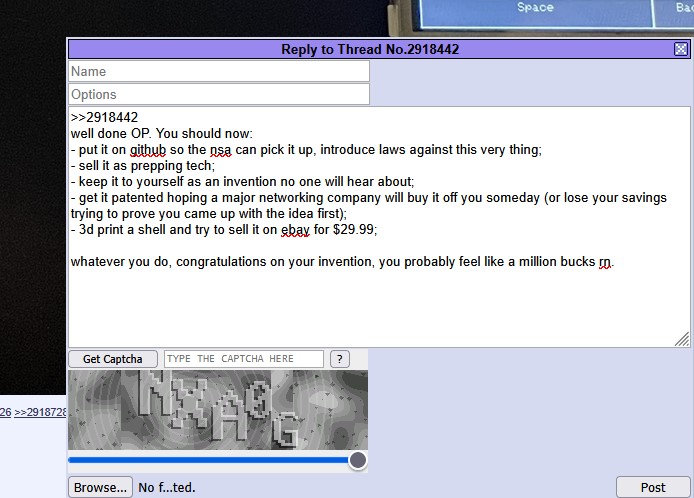This screenshot has width=694, height=498.
Task: Click the captcha image NXA0G
Action: tap(218, 410)
